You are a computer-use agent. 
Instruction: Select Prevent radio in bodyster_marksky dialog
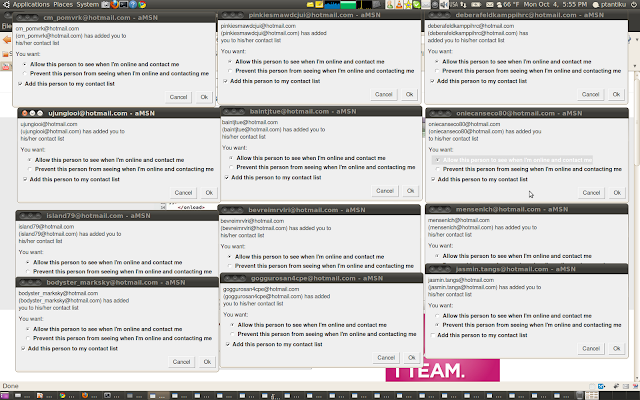(28, 338)
